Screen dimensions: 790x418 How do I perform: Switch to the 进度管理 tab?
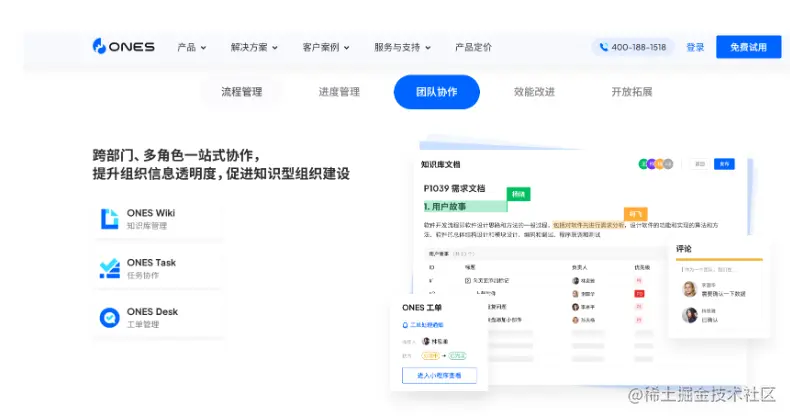point(339,92)
